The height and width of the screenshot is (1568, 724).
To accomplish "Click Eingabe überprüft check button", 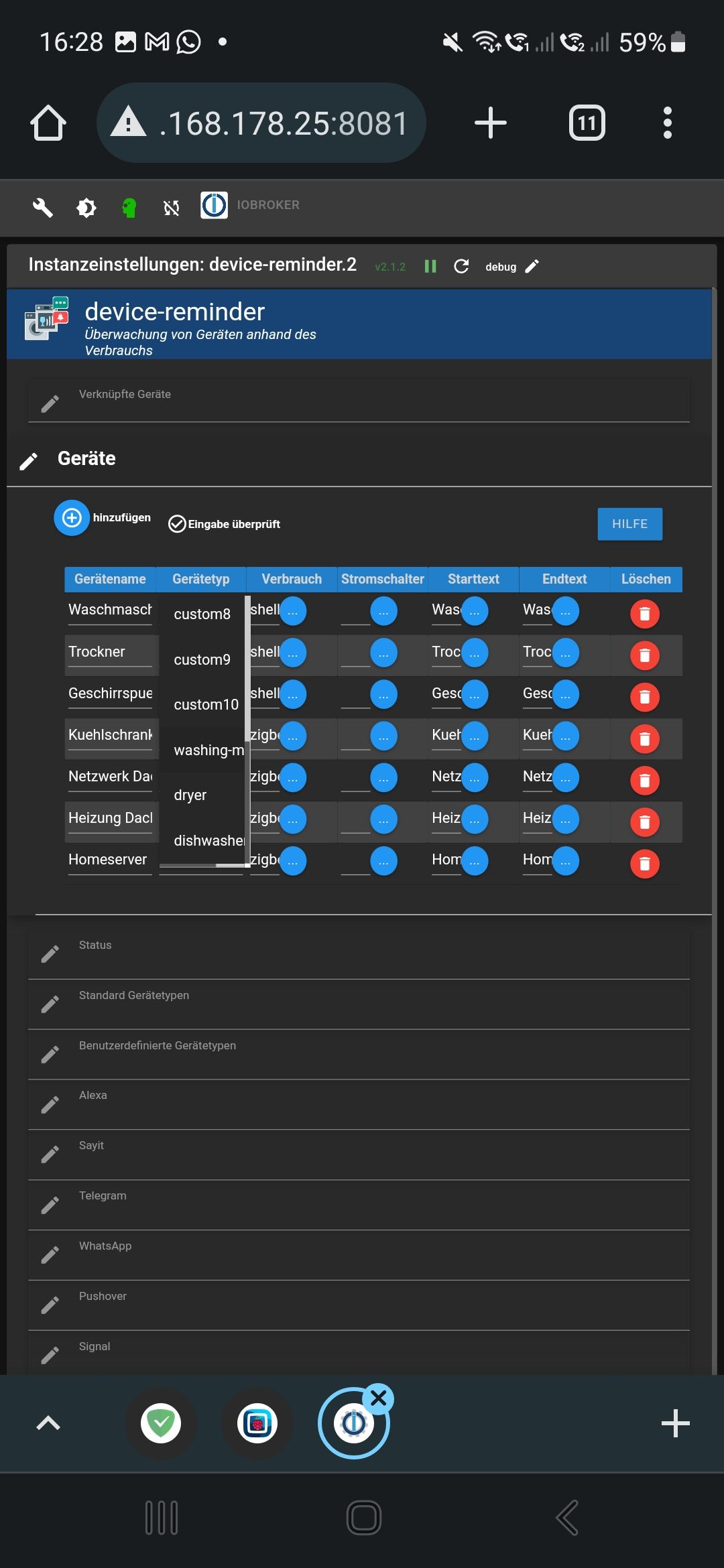I will [224, 524].
